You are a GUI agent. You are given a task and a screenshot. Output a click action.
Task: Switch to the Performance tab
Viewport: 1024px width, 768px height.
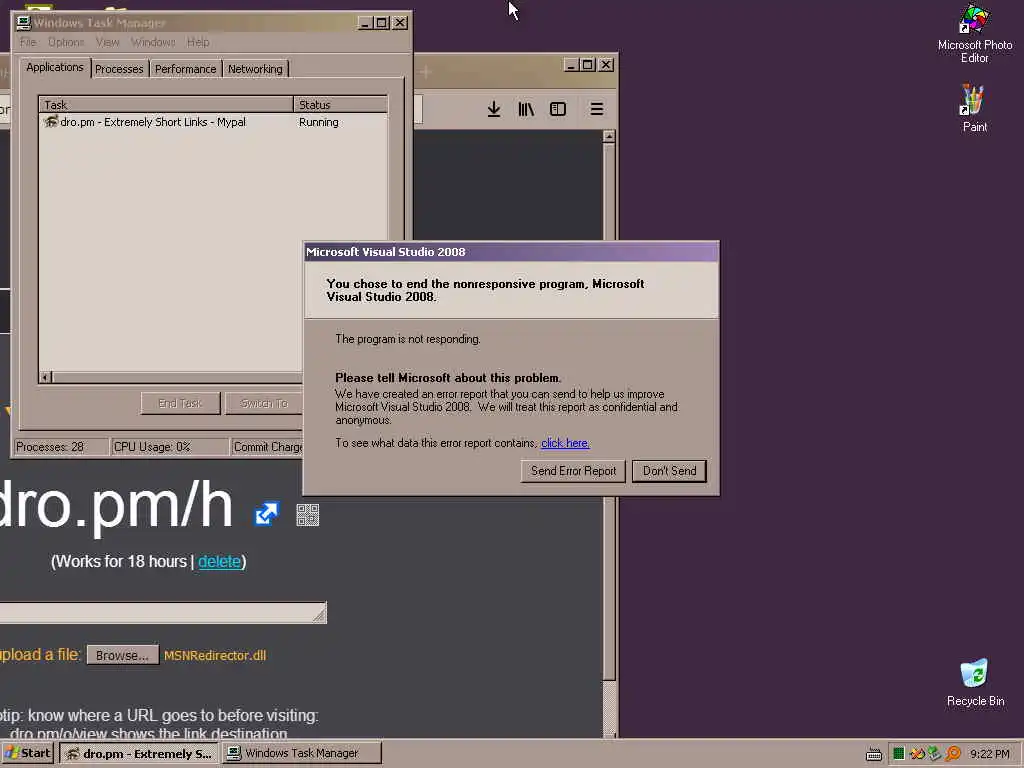[185, 69]
